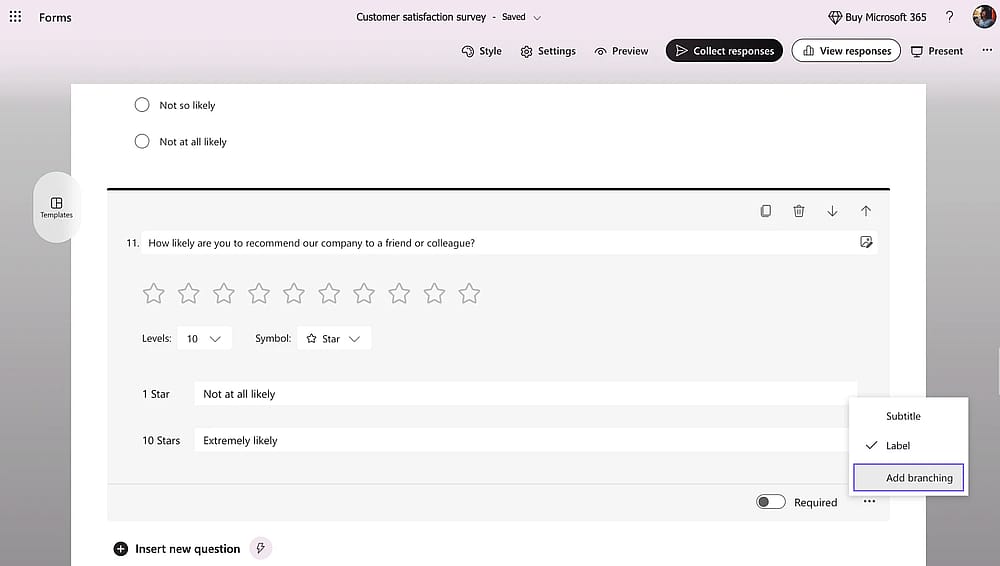Open form Settings
Screen dimensions: 1000x566
pos(548,51)
